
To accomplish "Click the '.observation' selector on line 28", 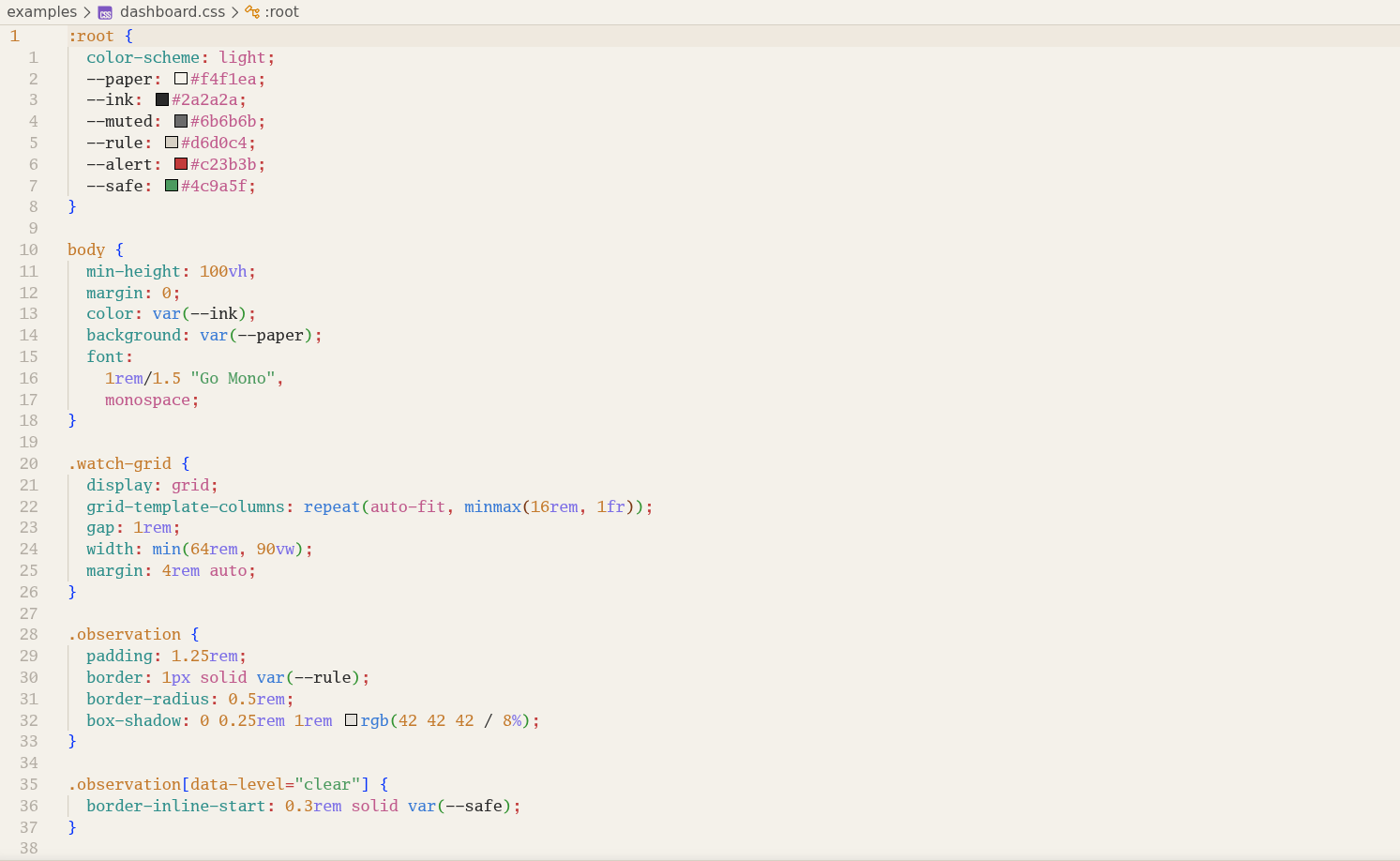I will (x=124, y=634).
